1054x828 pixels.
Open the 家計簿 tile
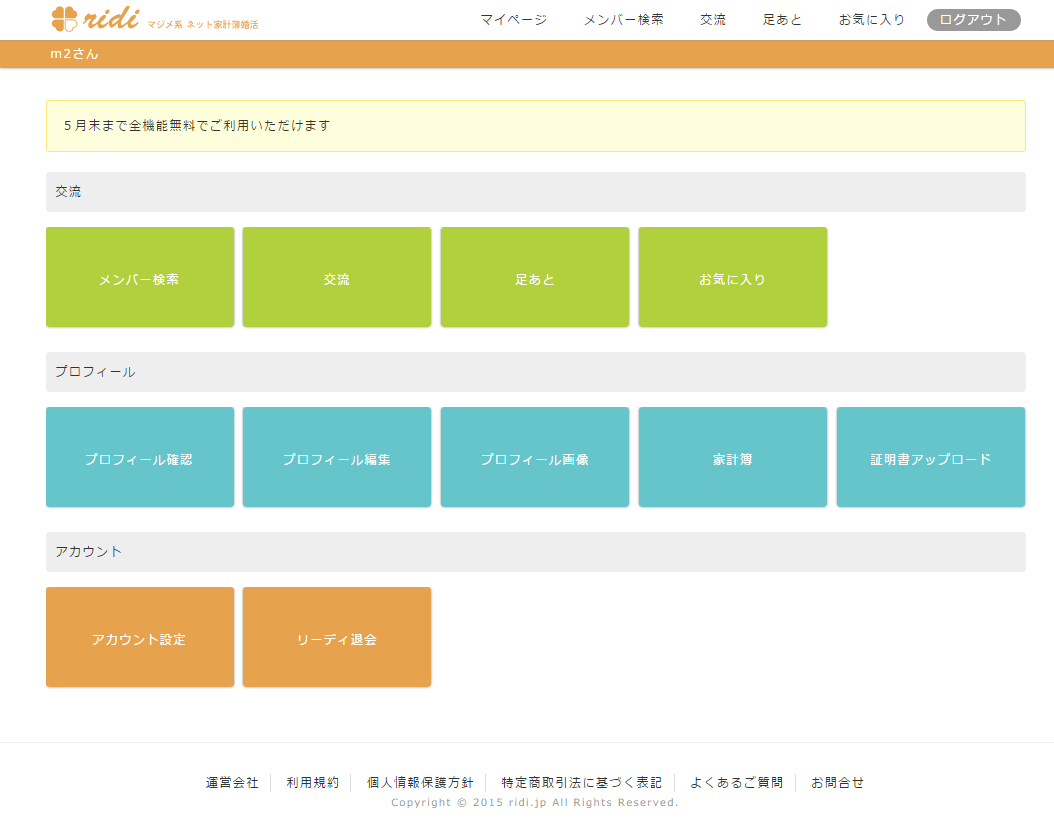pos(733,457)
